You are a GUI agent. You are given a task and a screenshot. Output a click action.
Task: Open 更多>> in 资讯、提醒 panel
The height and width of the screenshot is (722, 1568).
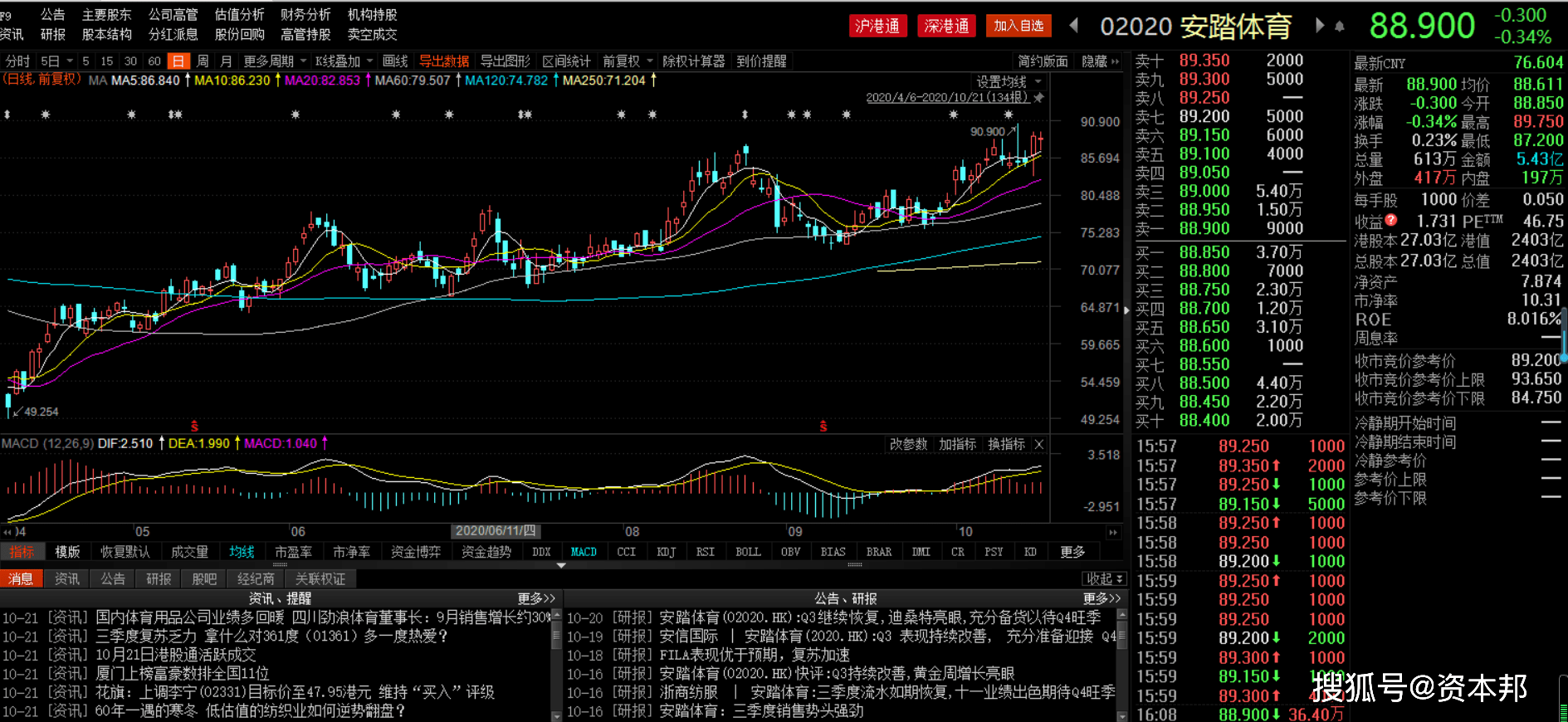(536, 598)
